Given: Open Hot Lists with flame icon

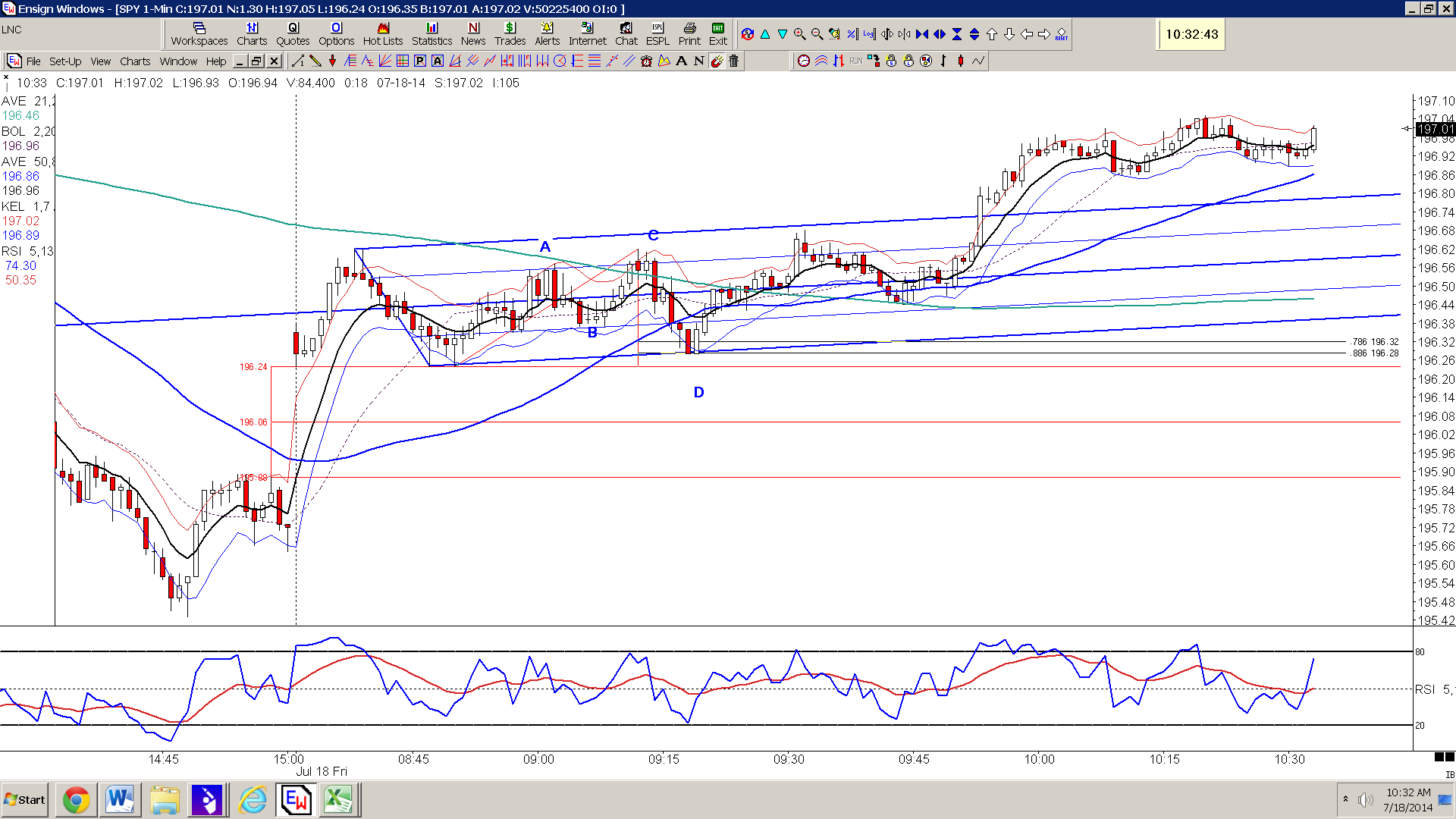Looking at the screenshot, I should click(383, 34).
